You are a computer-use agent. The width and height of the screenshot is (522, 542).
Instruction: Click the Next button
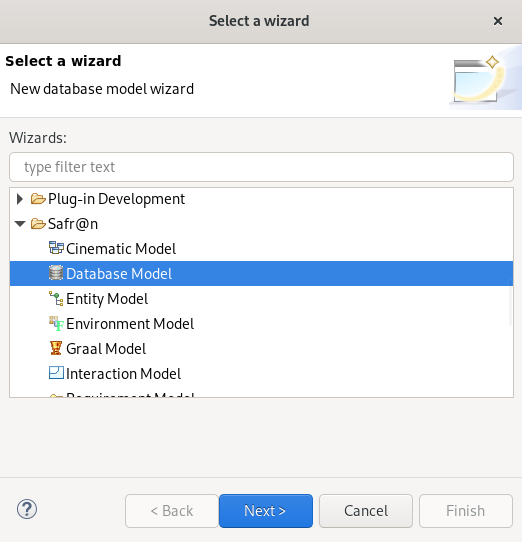point(266,511)
